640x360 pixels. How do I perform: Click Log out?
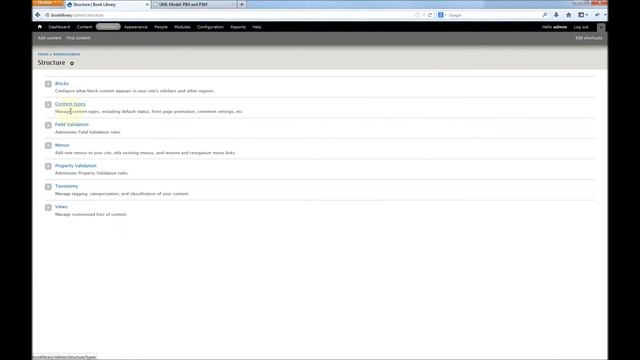pyautogui.click(x=581, y=27)
